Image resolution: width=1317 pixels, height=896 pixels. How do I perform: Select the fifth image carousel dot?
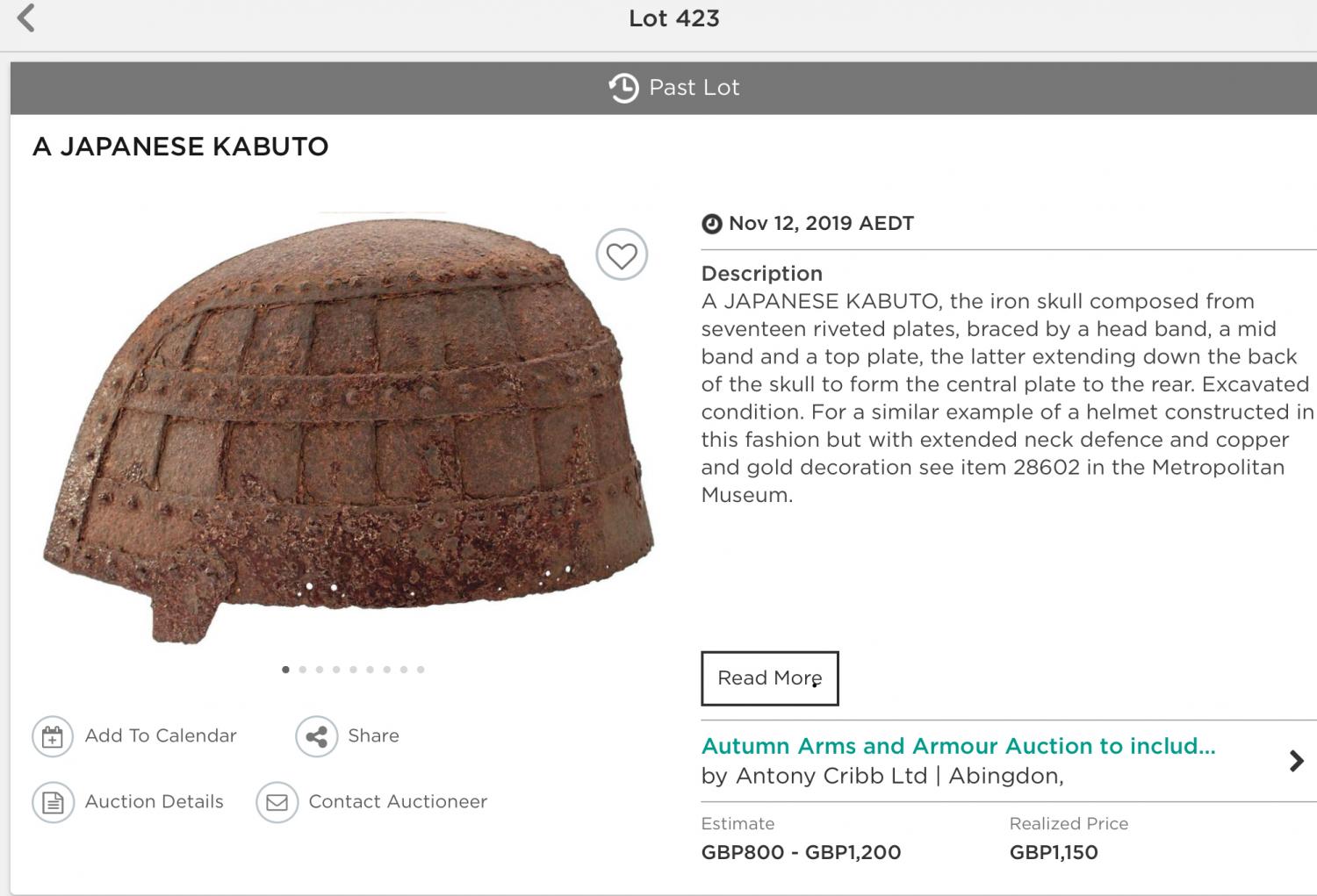[353, 670]
